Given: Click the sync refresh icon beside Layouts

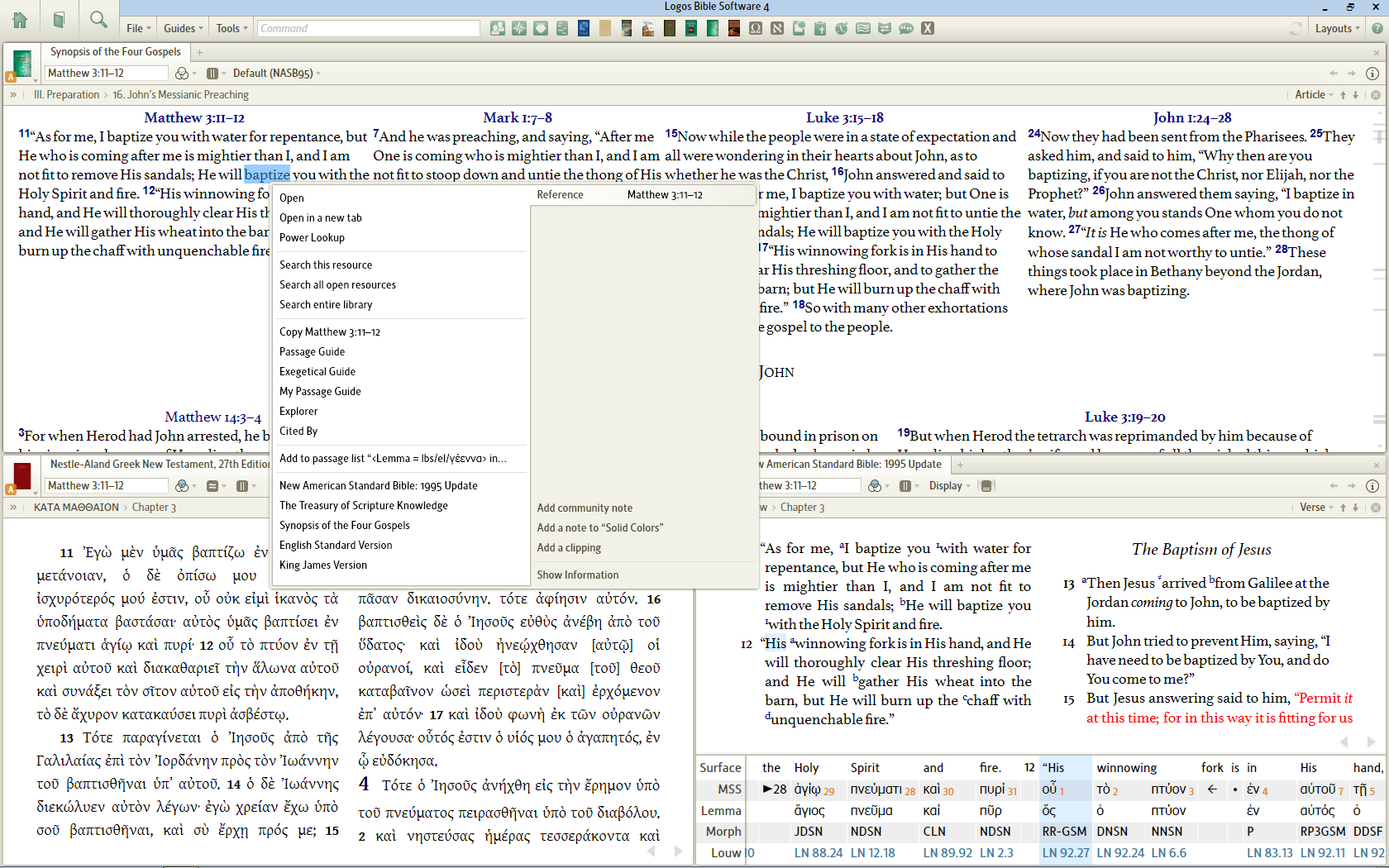Looking at the screenshot, I should pos(1296,28).
